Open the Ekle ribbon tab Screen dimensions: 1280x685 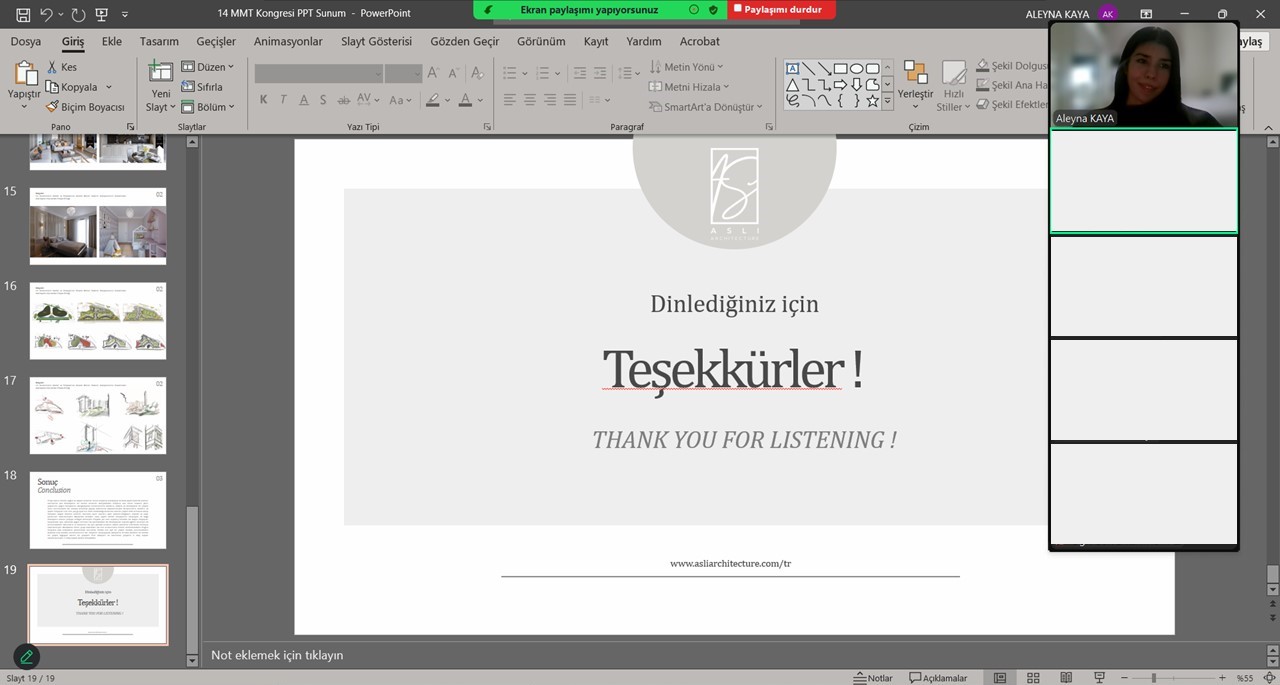pos(111,41)
